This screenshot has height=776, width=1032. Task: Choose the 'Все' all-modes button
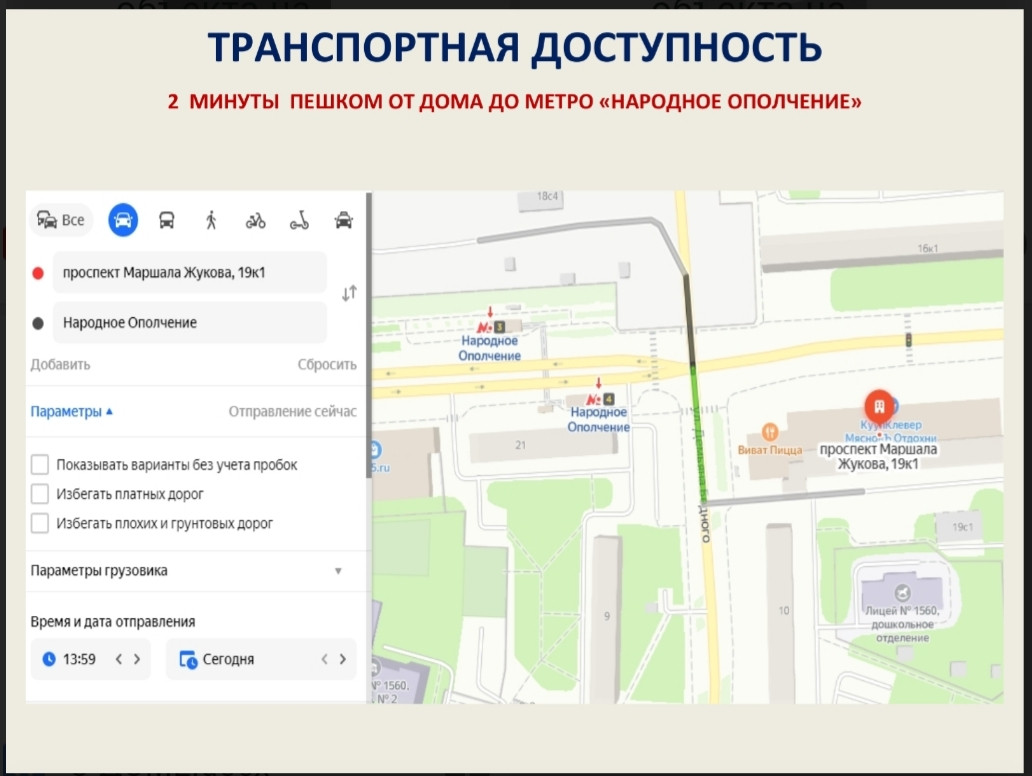click(x=61, y=220)
